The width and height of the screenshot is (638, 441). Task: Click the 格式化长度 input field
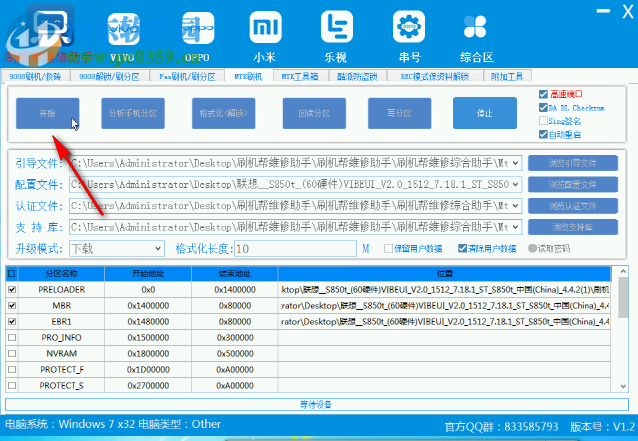(295, 249)
